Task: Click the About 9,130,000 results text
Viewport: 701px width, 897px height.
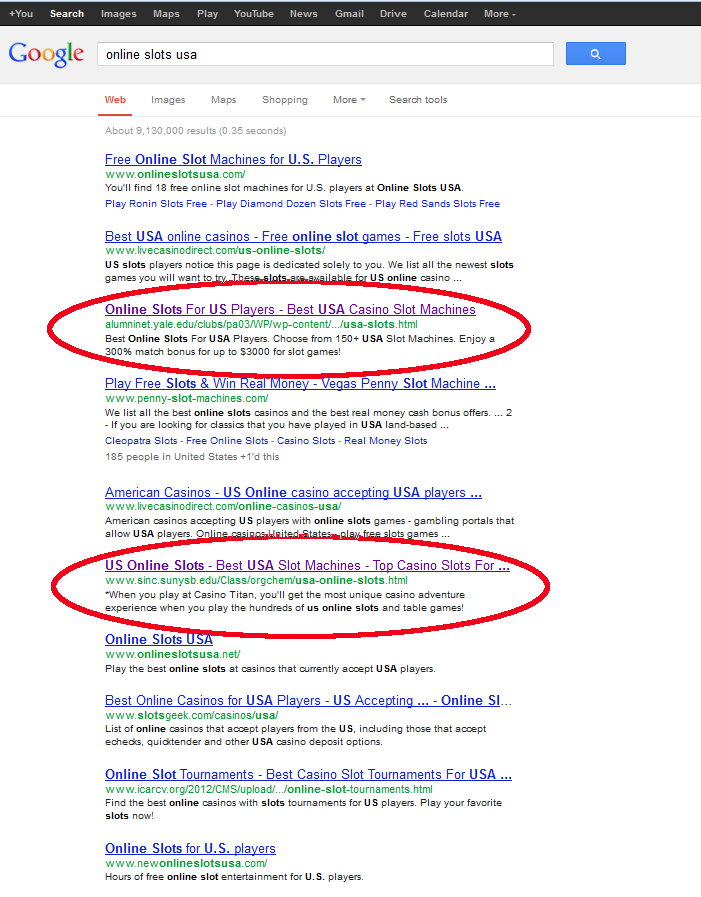Action: point(195,130)
